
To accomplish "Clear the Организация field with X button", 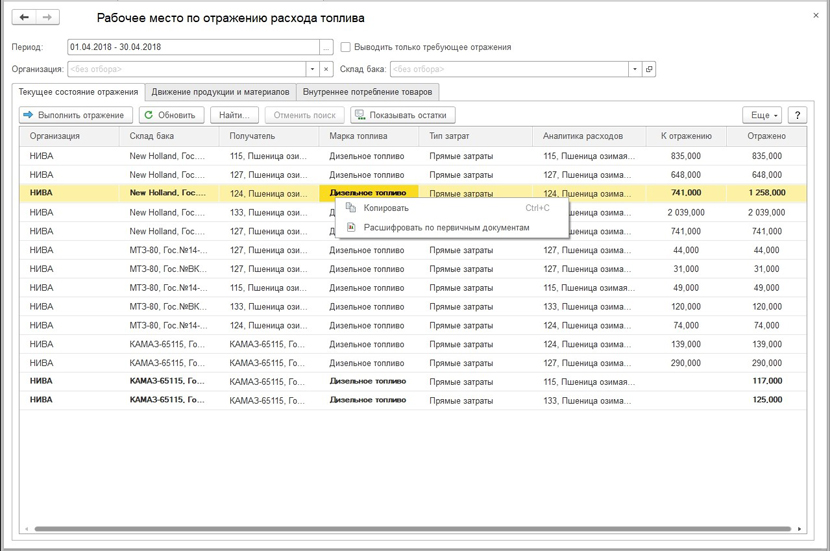I will click(326, 69).
